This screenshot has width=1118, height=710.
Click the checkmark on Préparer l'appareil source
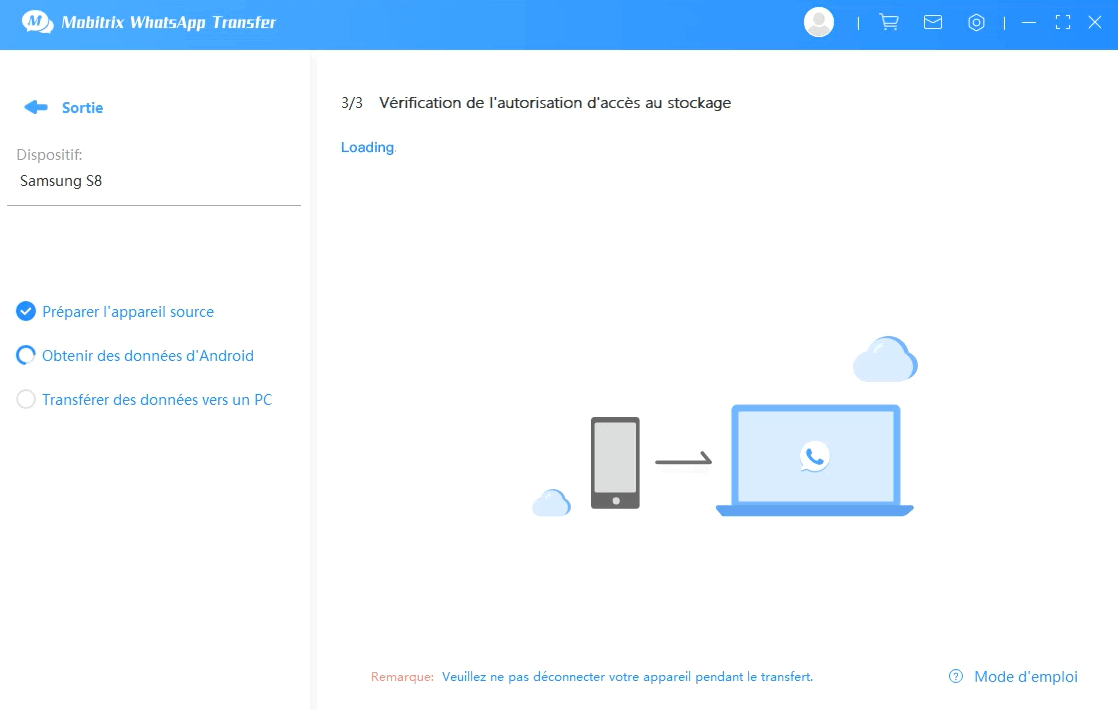(25, 311)
